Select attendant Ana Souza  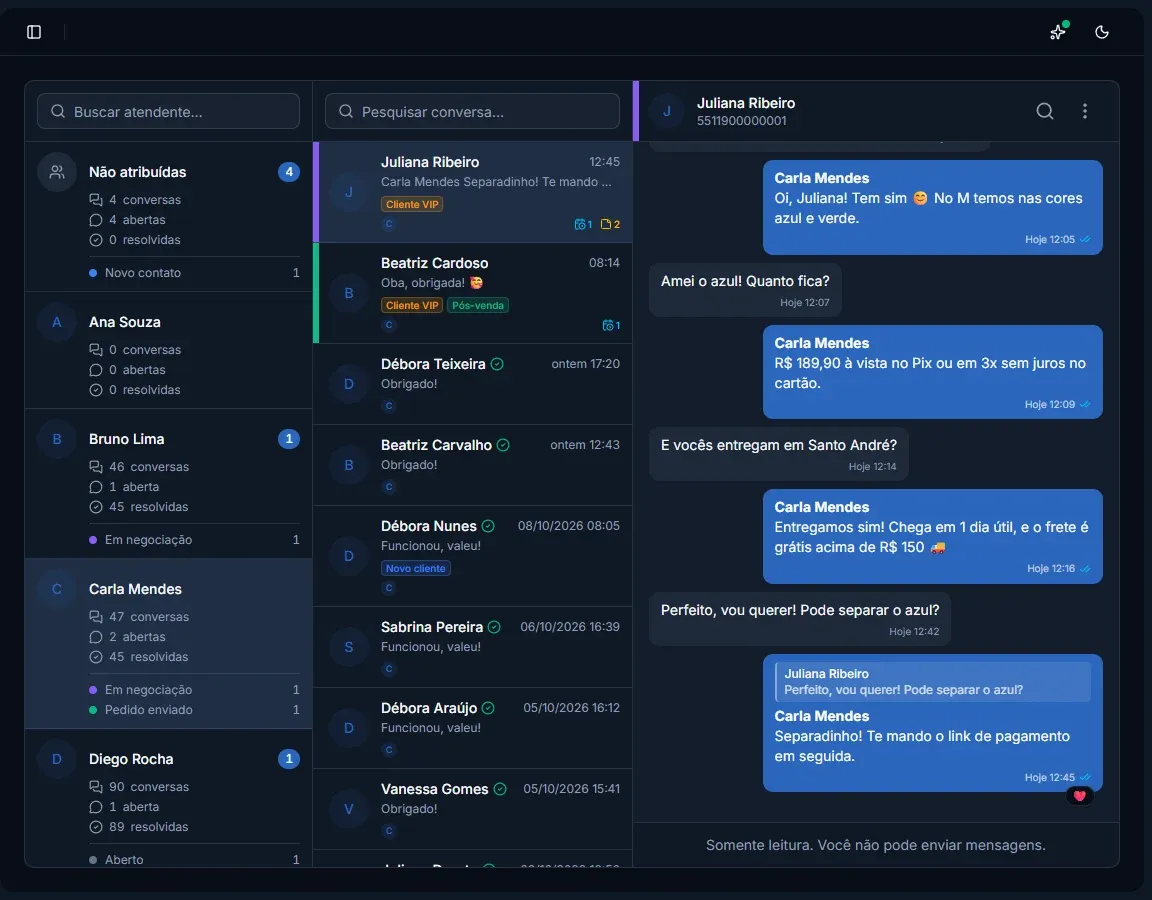point(168,350)
